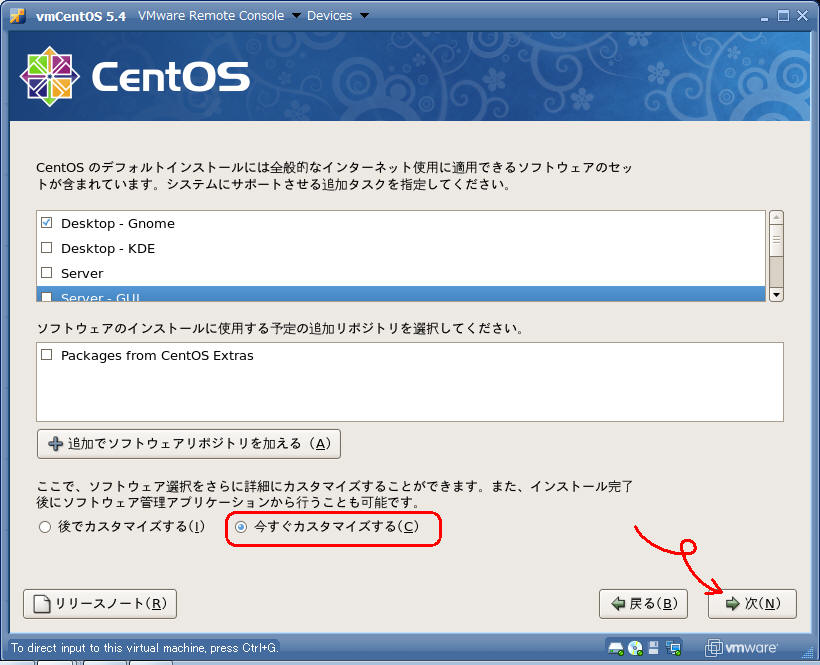Enable Packages from CentOS Extras repository
This screenshot has height=665, width=820.
pos(46,355)
